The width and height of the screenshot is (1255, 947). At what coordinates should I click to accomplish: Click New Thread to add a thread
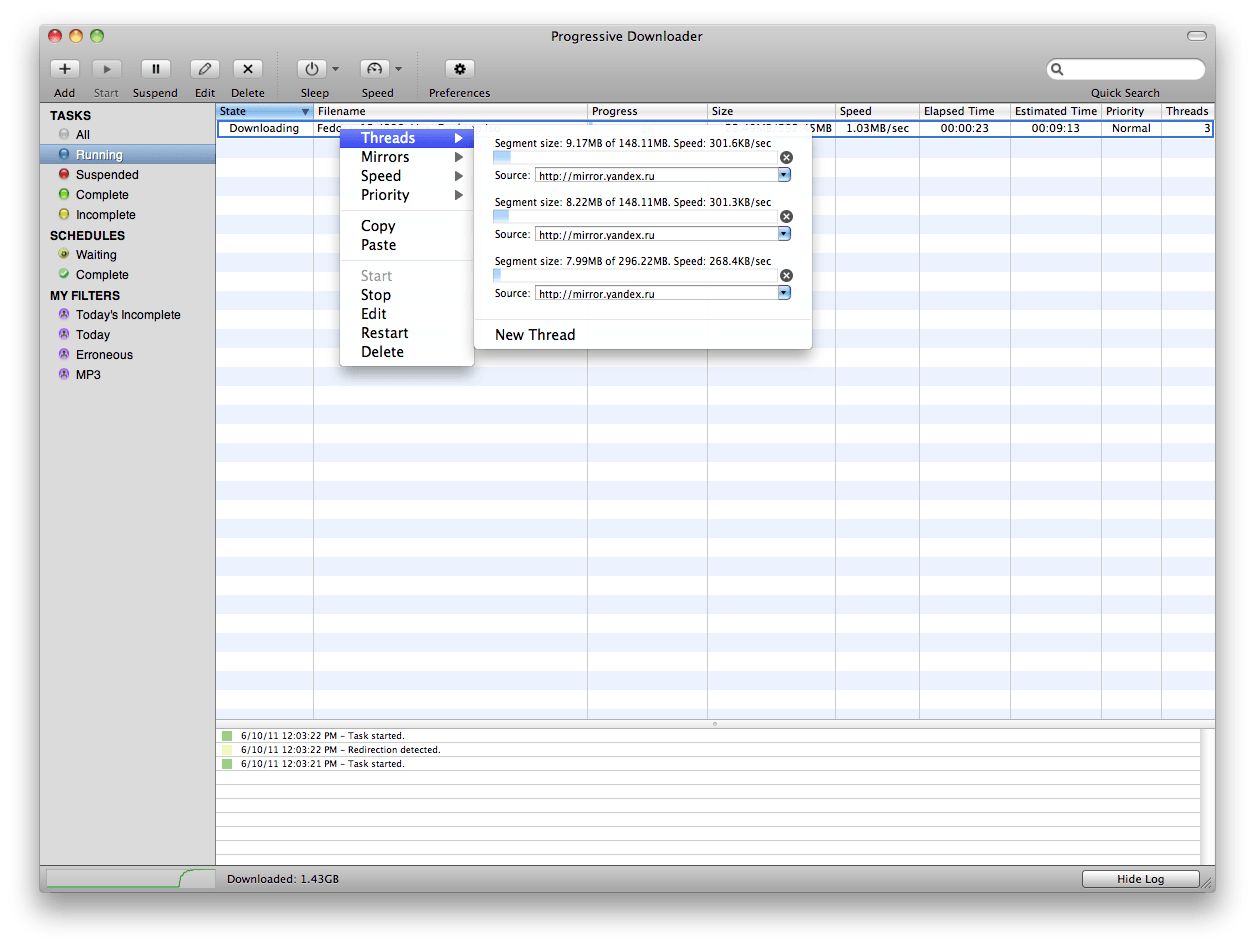point(534,334)
